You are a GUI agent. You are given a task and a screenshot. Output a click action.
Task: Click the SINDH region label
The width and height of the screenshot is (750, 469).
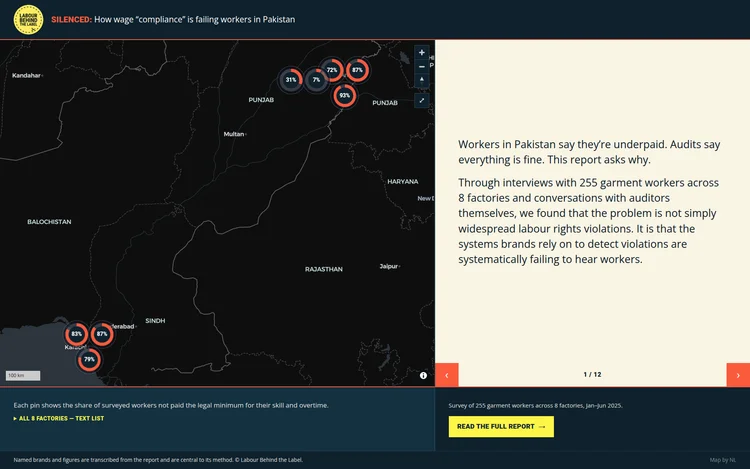pos(155,321)
